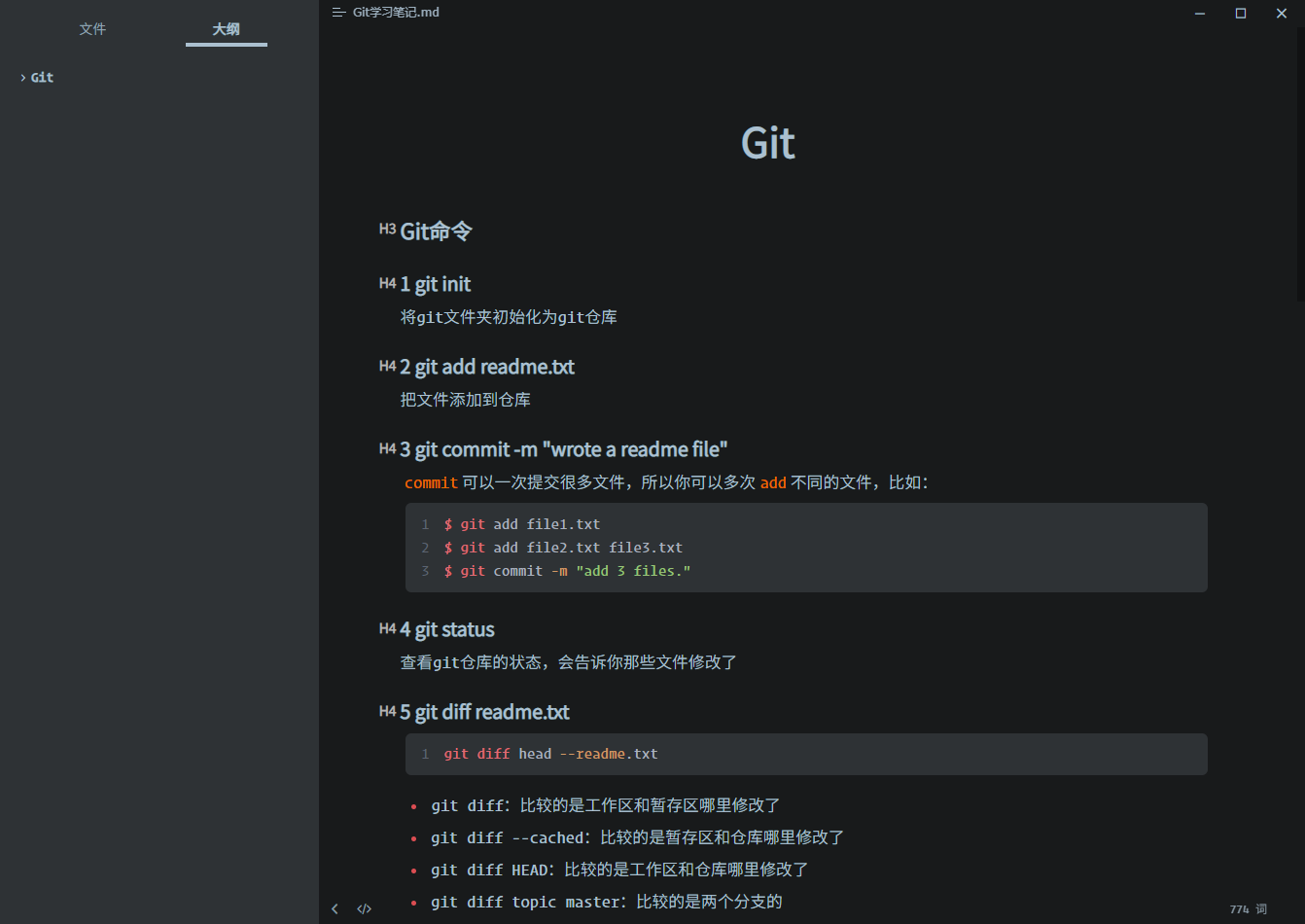The height and width of the screenshot is (924, 1305).
Task: Click the heading 5 git diff readme.txt
Action: coord(484,712)
